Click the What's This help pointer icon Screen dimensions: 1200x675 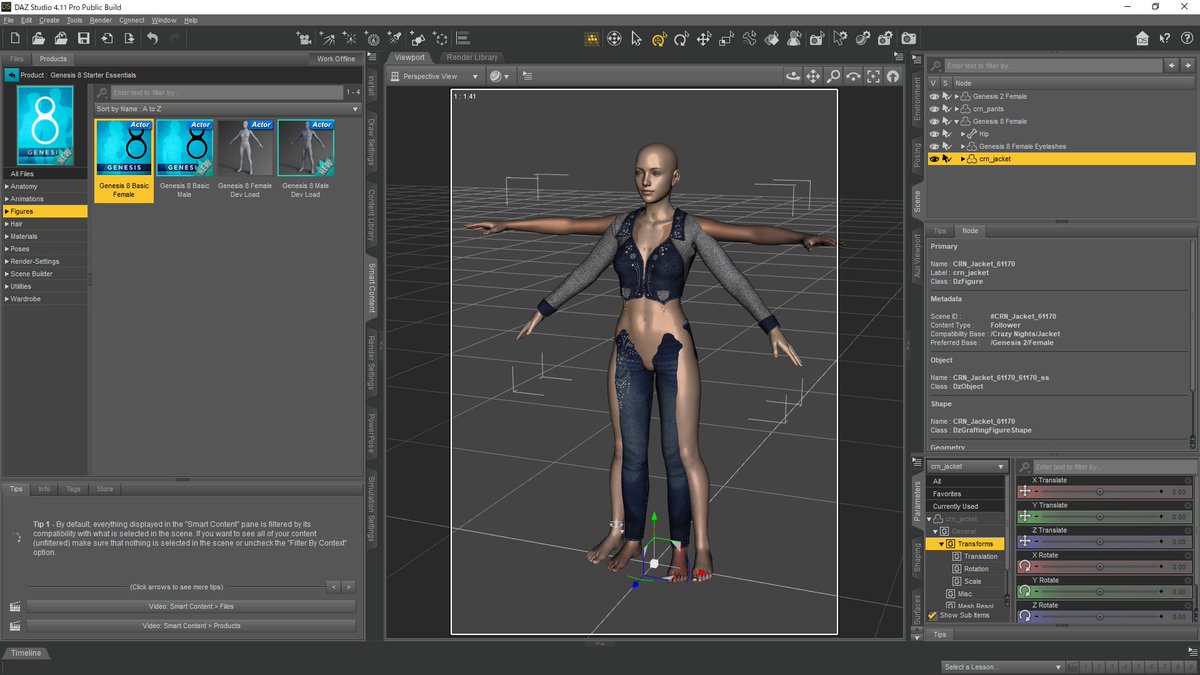pyautogui.click(x=1163, y=38)
